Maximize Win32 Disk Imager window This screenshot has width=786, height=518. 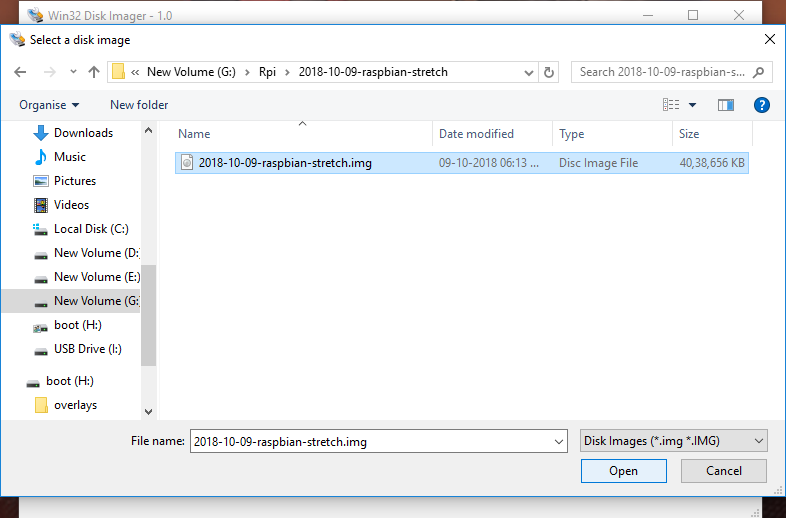(x=693, y=16)
